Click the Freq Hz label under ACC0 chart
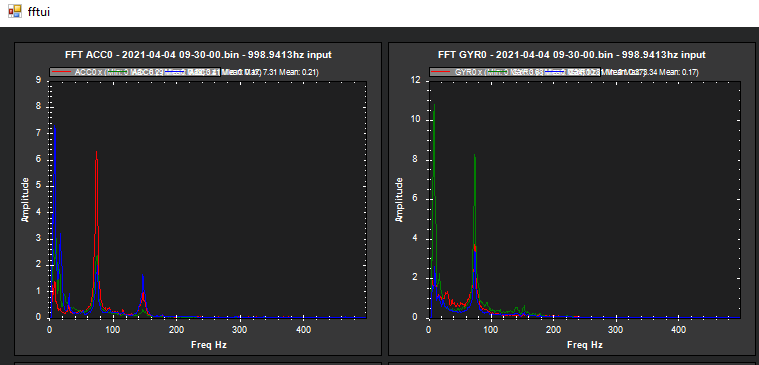This screenshot has width=759, height=365. click(x=208, y=345)
